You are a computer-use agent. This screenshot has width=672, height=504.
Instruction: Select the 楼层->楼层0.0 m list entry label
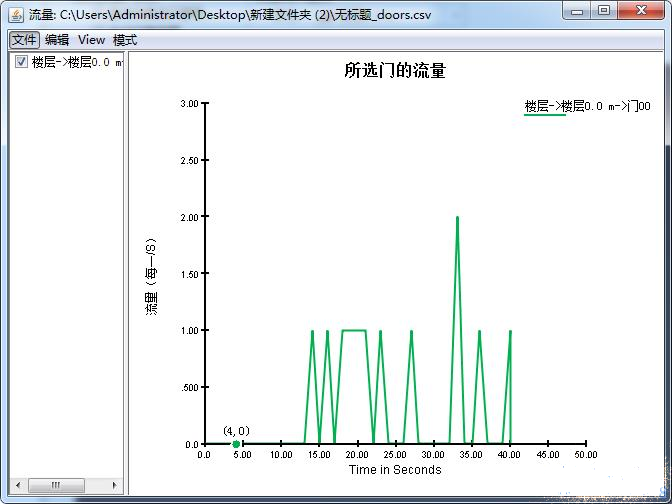point(77,62)
